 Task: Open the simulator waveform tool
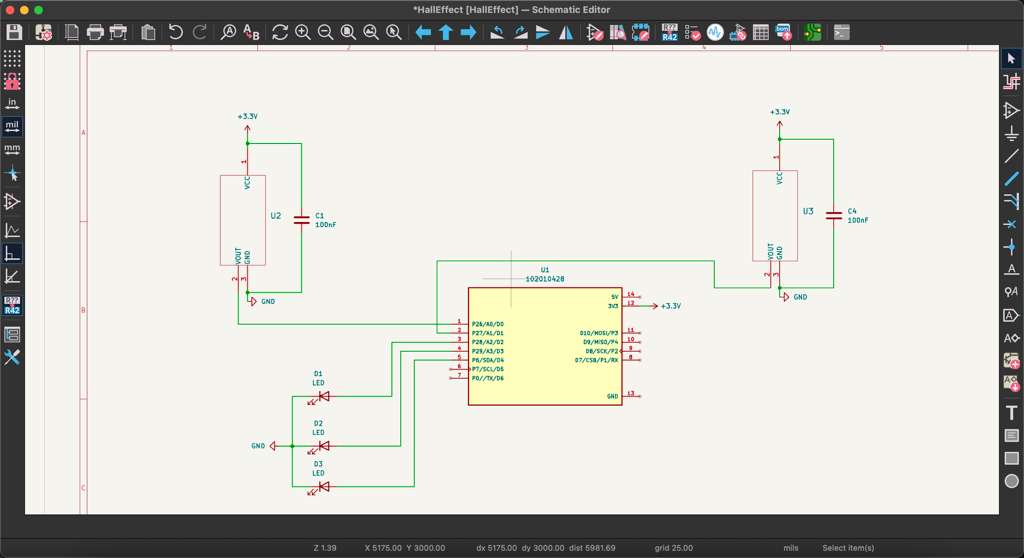click(x=715, y=33)
